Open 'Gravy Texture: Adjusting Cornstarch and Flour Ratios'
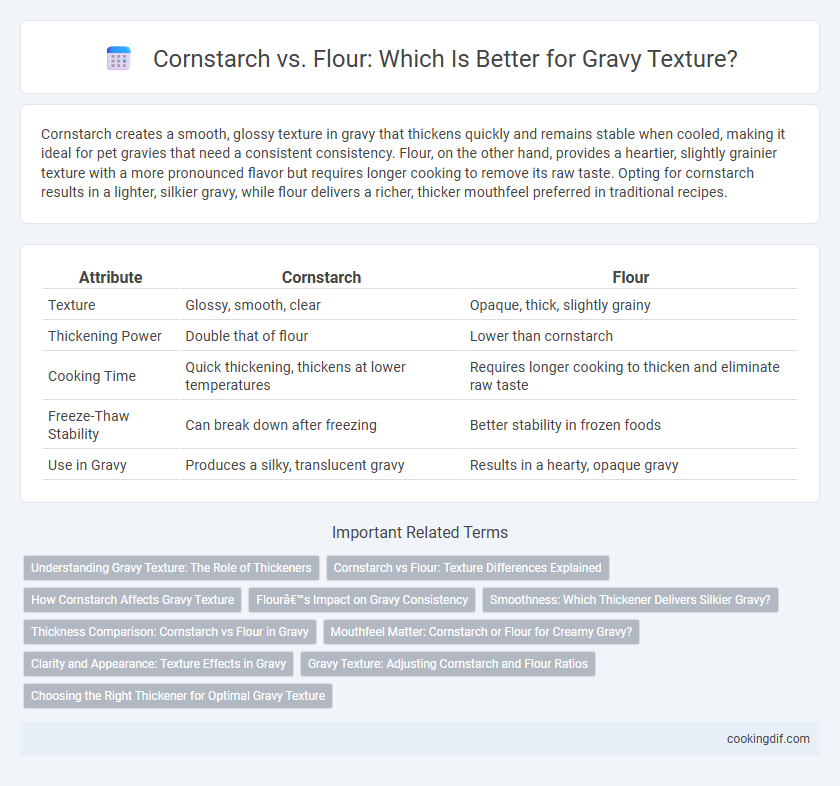The image size is (840, 786). (x=448, y=664)
